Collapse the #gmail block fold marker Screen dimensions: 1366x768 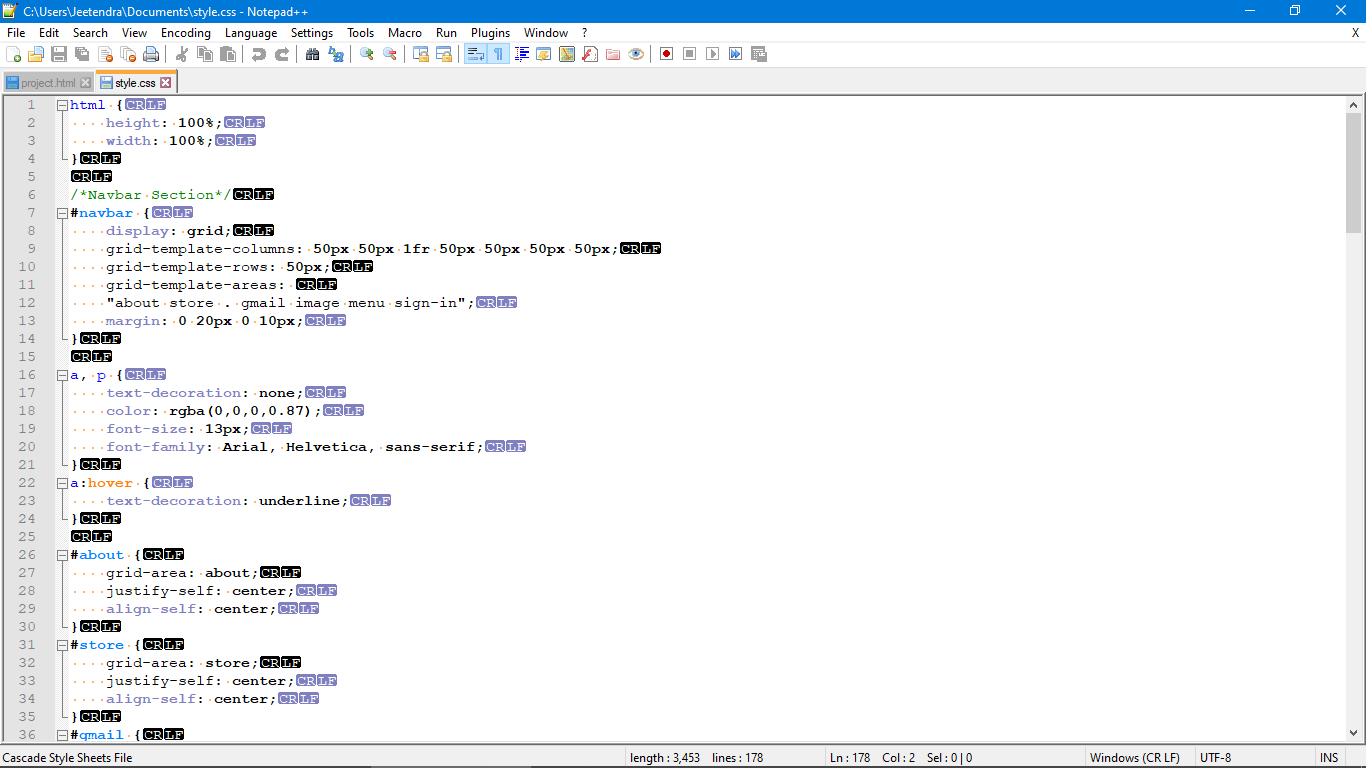63,735
